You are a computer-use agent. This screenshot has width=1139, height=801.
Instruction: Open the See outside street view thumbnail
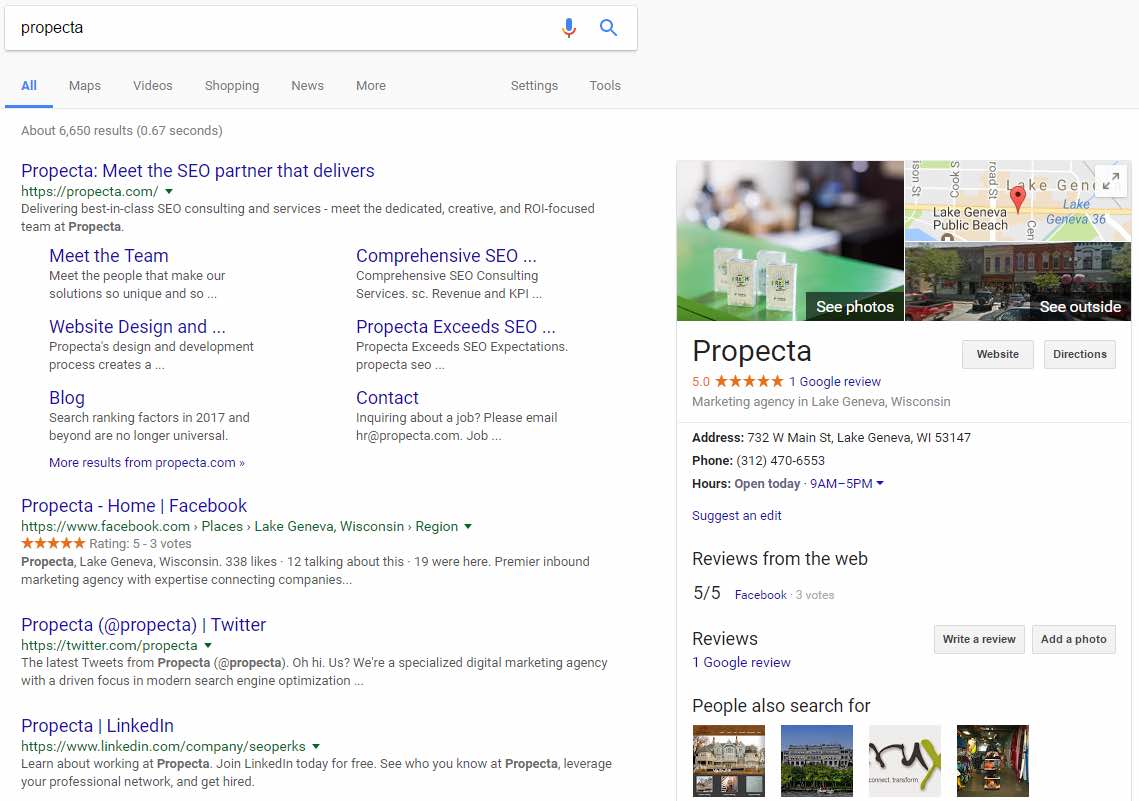pyautogui.click(x=1018, y=282)
